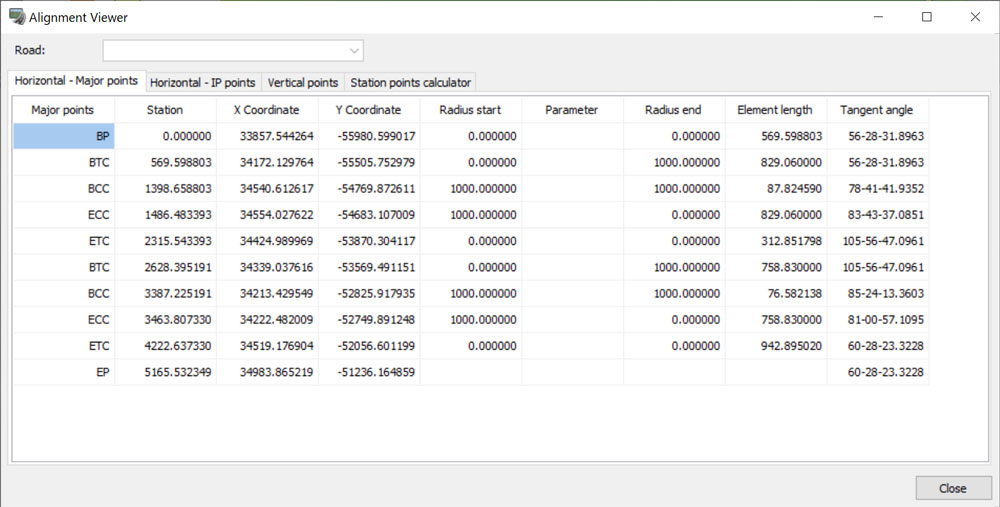Click the X Coordinate column header

click(267, 110)
